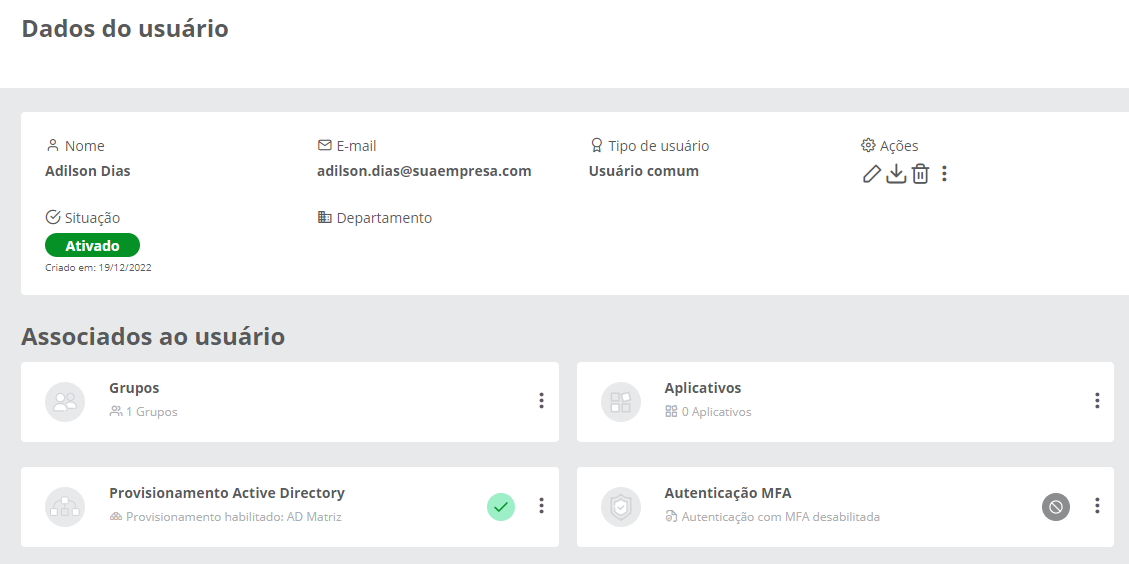Screen dimensions: 1129x564
Task: Click the pencil edit user icon
Action: pos(871,174)
